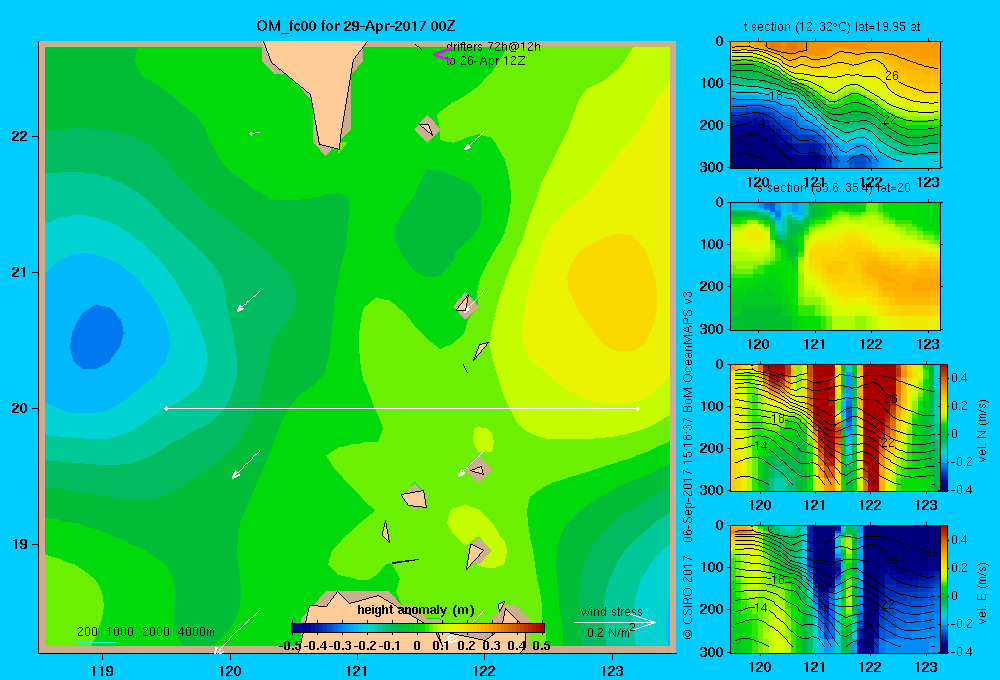Screen dimensions: 1000x680
Task: Select the height anomaly color bar
Action: (418, 628)
